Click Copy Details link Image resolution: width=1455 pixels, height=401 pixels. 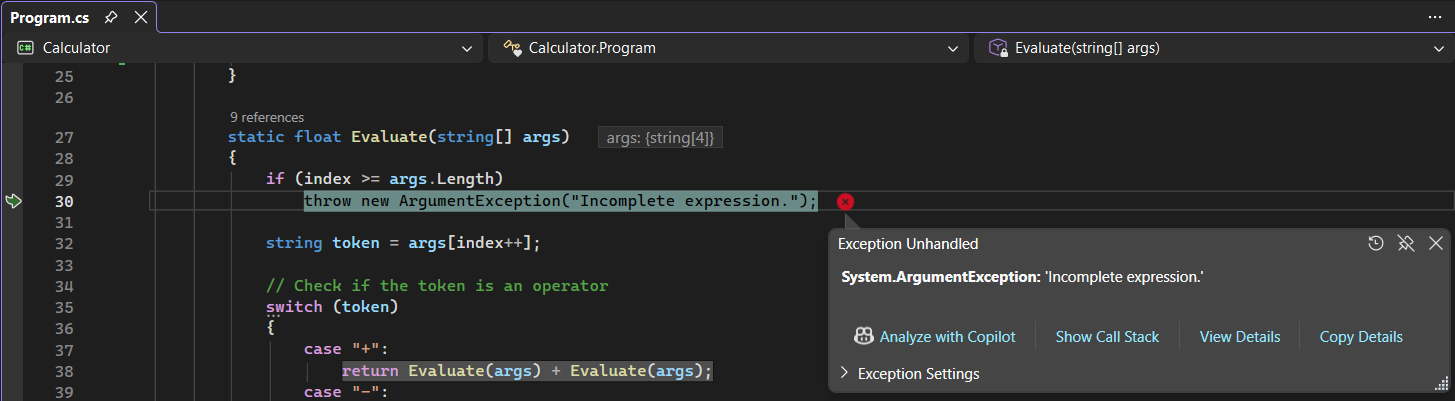coord(1361,337)
